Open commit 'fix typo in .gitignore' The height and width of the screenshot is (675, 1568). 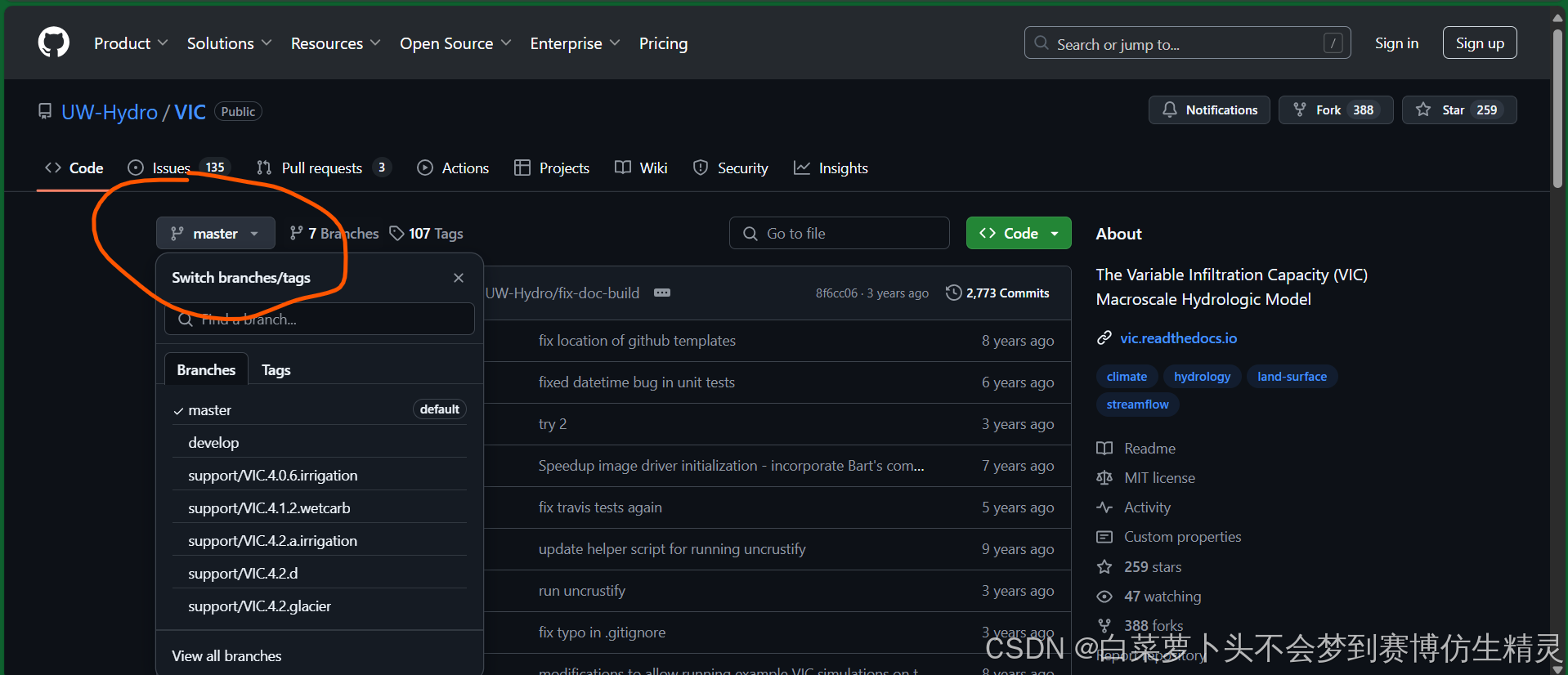click(x=602, y=633)
